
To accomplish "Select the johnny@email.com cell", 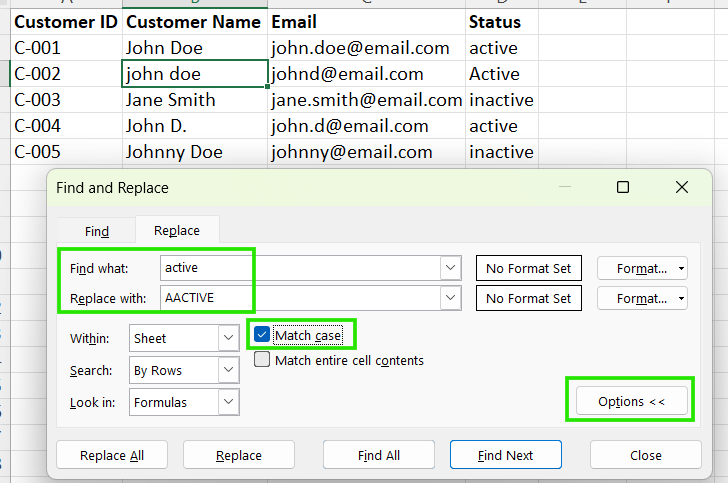I will coord(366,152).
